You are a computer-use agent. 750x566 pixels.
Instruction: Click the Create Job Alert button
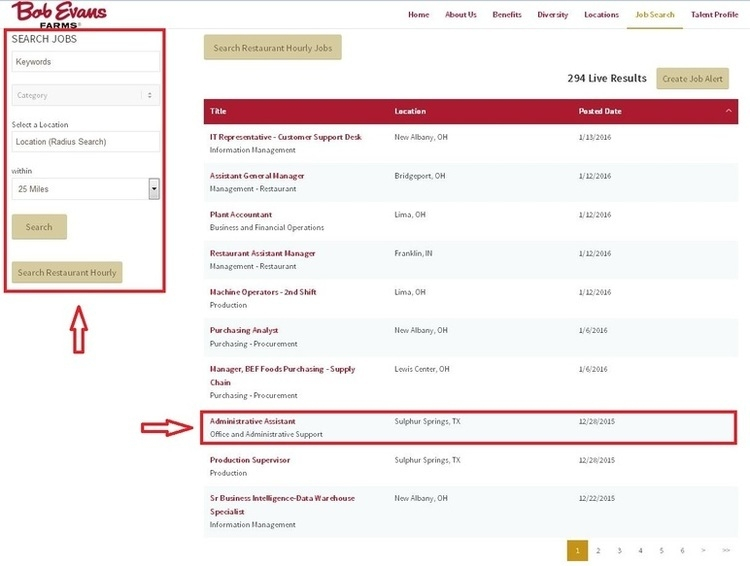692,78
